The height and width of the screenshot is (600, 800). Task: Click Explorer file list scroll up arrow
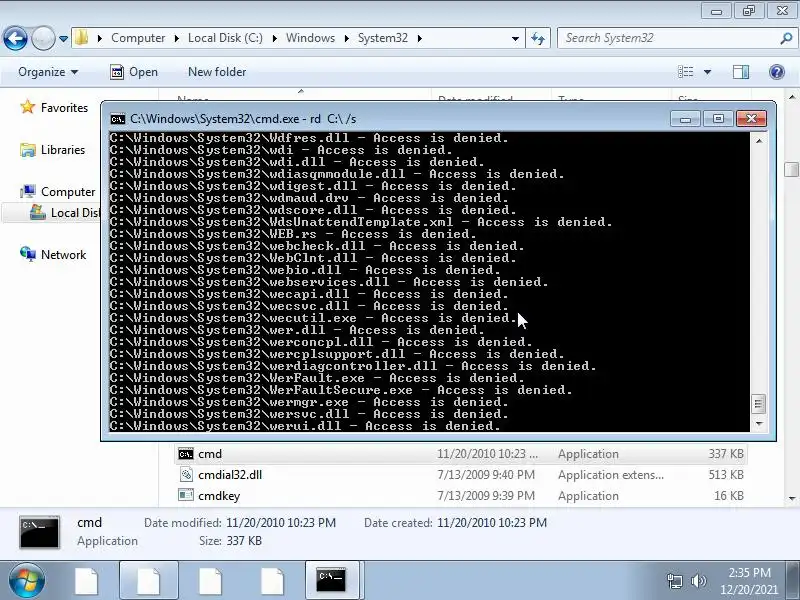coord(792,96)
